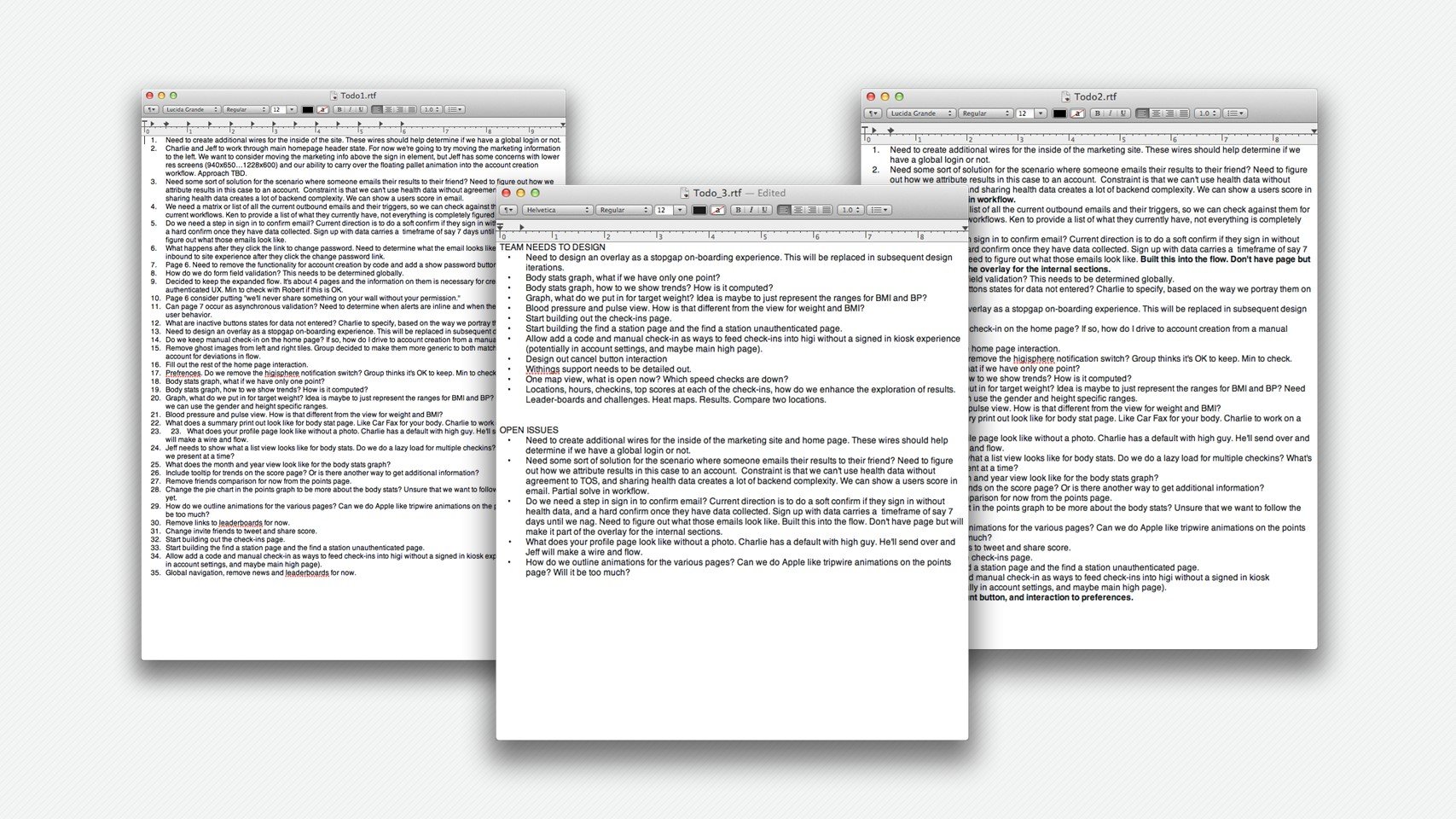Image resolution: width=1456 pixels, height=819 pixels.
Task: Open list bullets dropdown in Todo_3.rtf
Action: [879, 210]
